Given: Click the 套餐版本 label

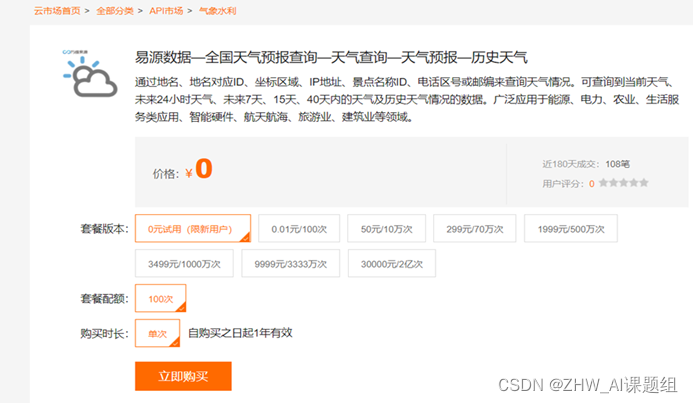Looking at the screenshot, I should click(x=104, y=228).
